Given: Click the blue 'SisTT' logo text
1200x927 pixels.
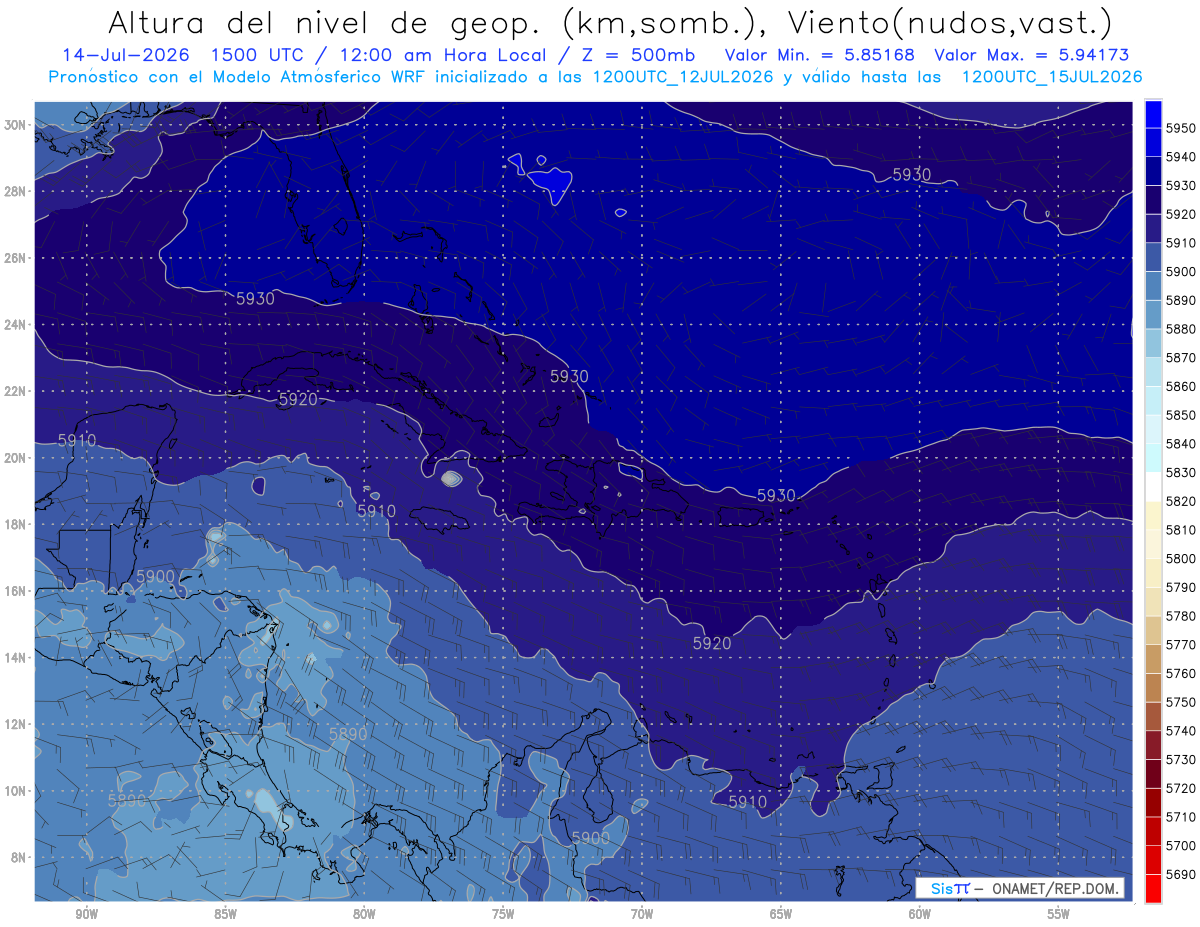Looking at the screenshot, I should coord(950,888).
